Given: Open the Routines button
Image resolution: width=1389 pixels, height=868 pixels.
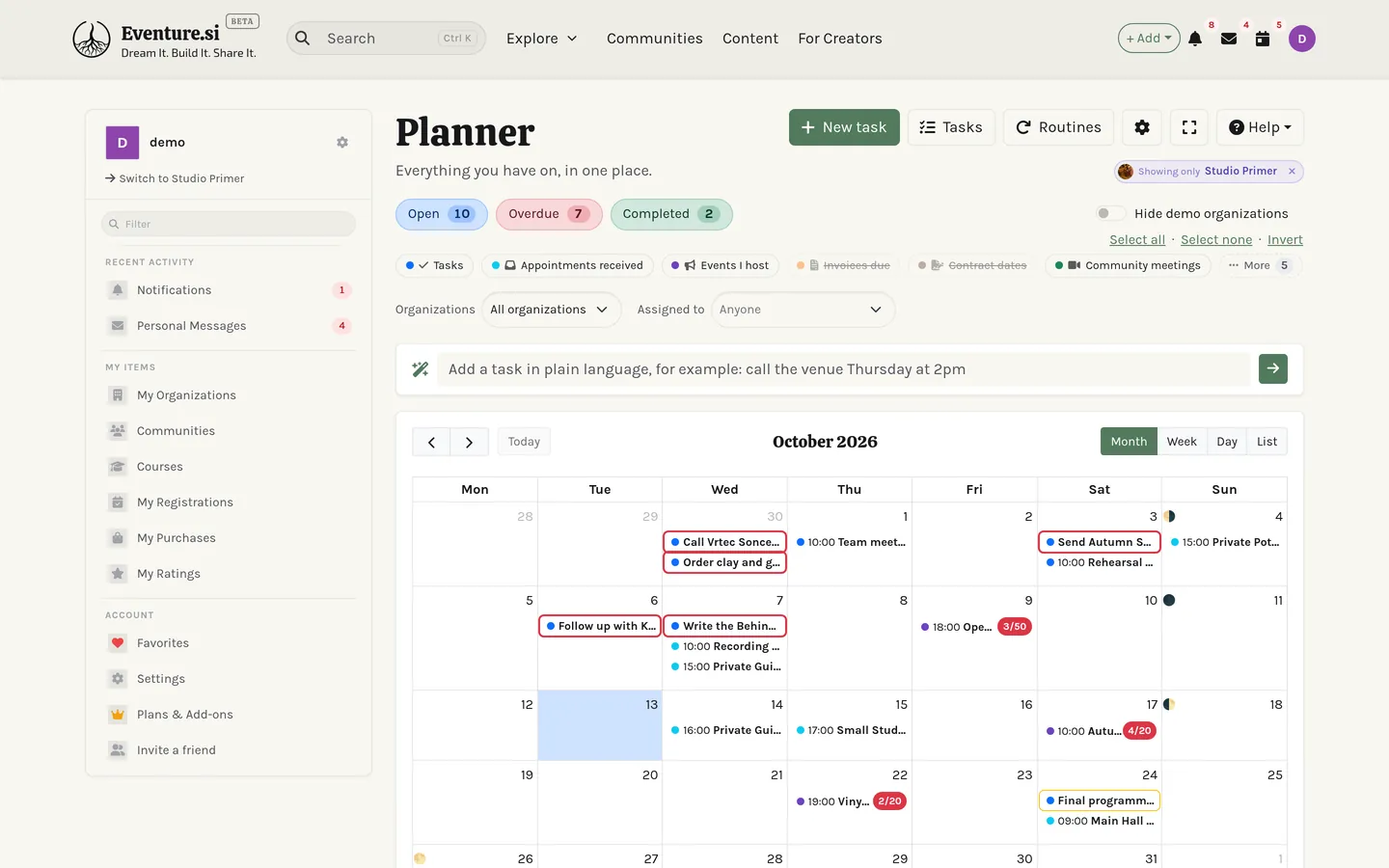Looking at the screenshot, I should click(1059, 127).
